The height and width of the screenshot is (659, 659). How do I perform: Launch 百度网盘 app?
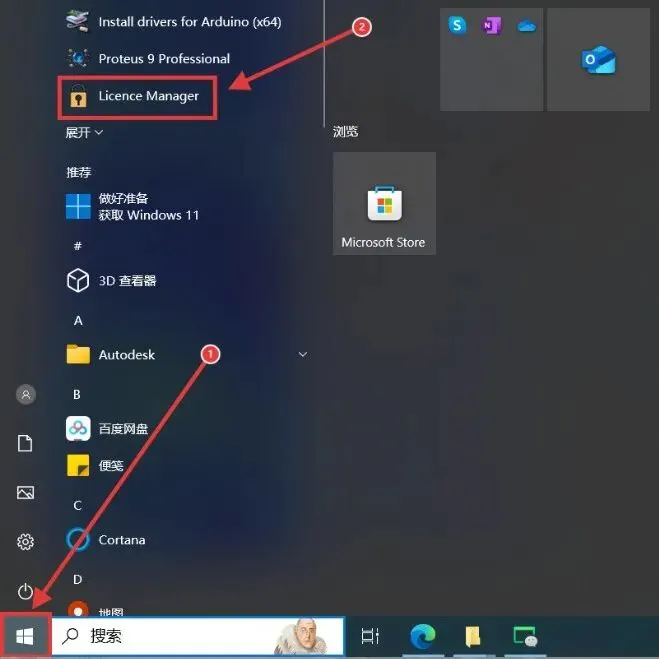[107, 428]
